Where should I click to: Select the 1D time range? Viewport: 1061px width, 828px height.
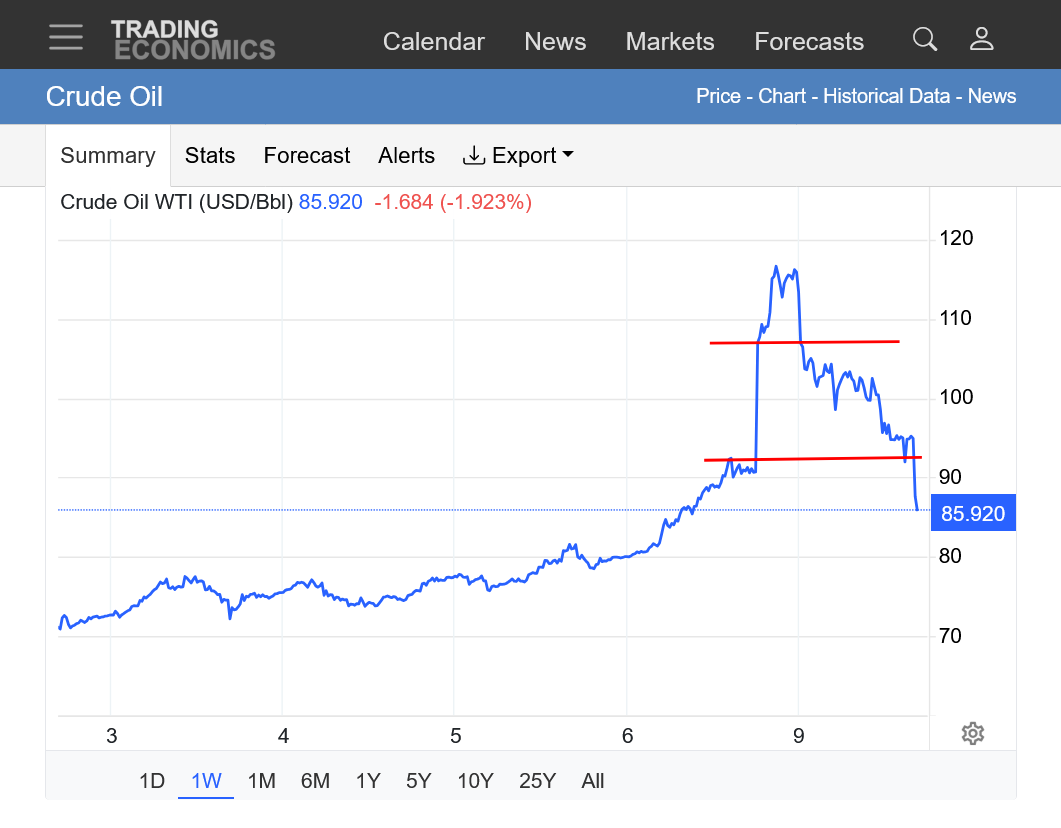(151, 781)
